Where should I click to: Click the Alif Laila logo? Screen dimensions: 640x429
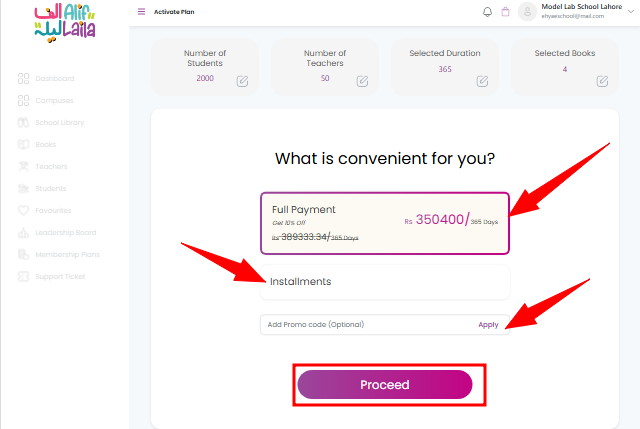click(65, 23)
